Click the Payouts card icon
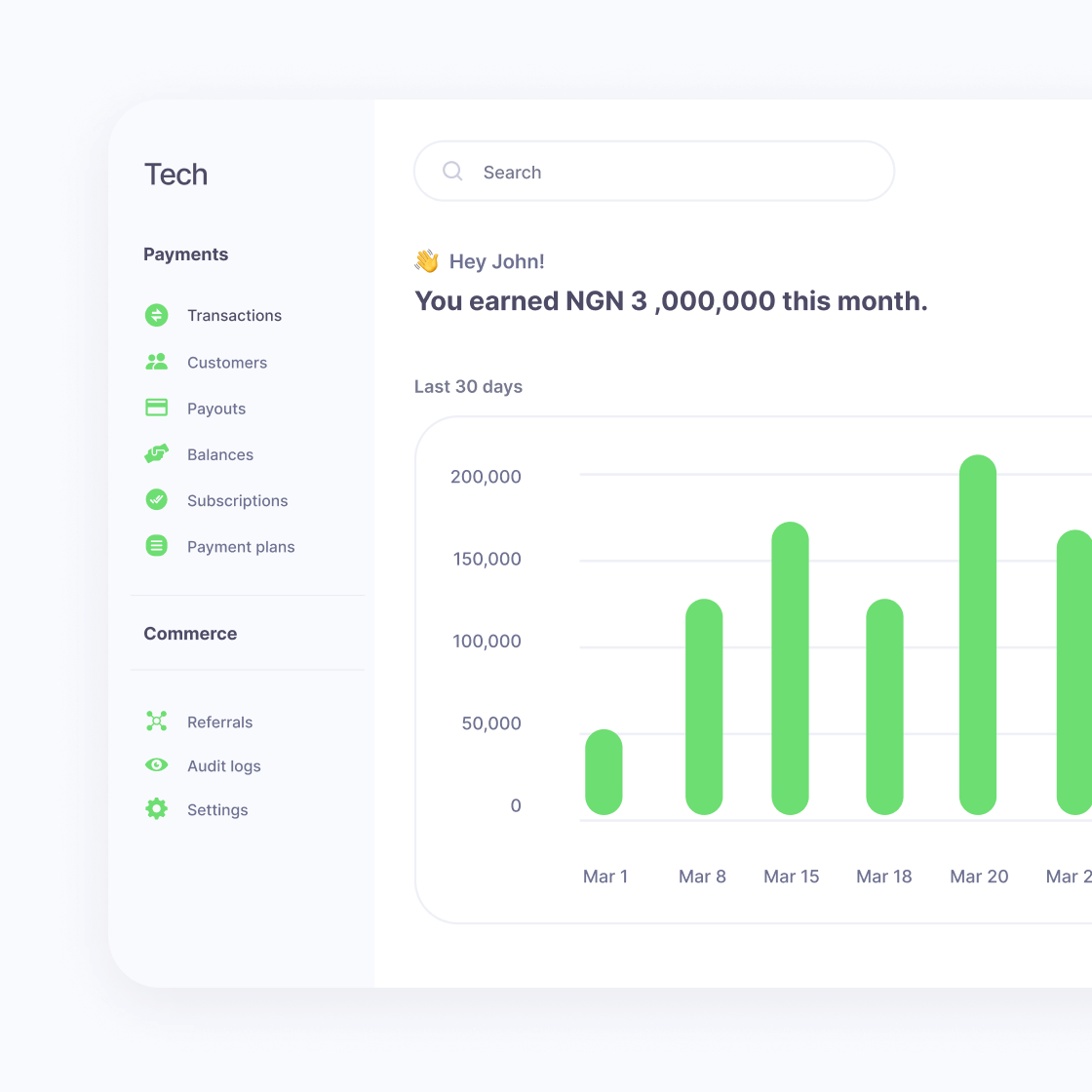Screen dimensions: 1092x1092 tap(157, 408)
